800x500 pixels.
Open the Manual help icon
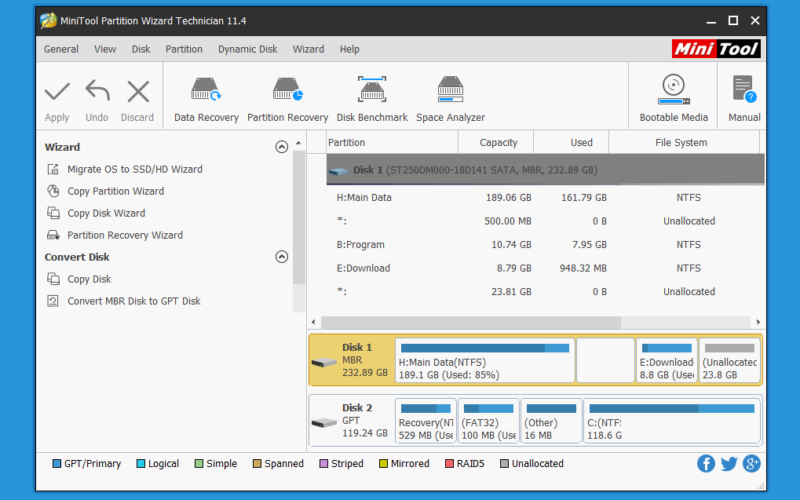[744, 89]
